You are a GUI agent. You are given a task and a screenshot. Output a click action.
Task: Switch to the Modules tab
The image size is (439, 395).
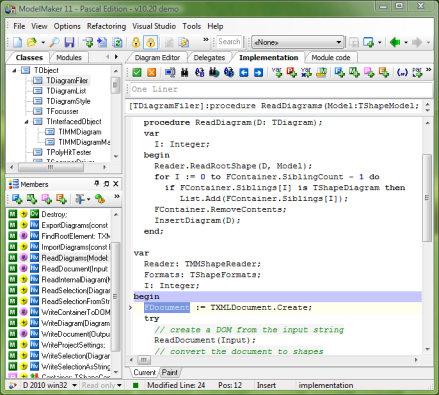69,58
